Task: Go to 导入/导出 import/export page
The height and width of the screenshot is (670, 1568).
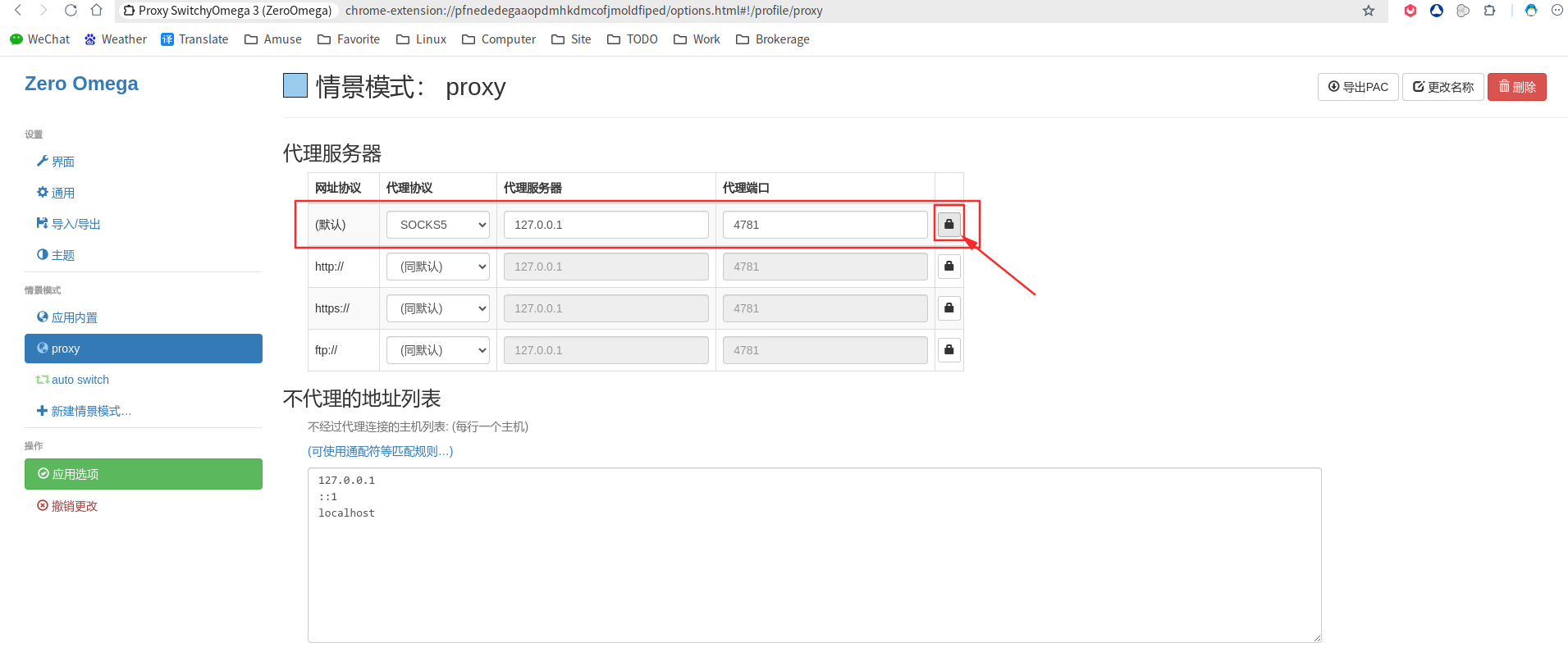Action: [x=69, y=224]
